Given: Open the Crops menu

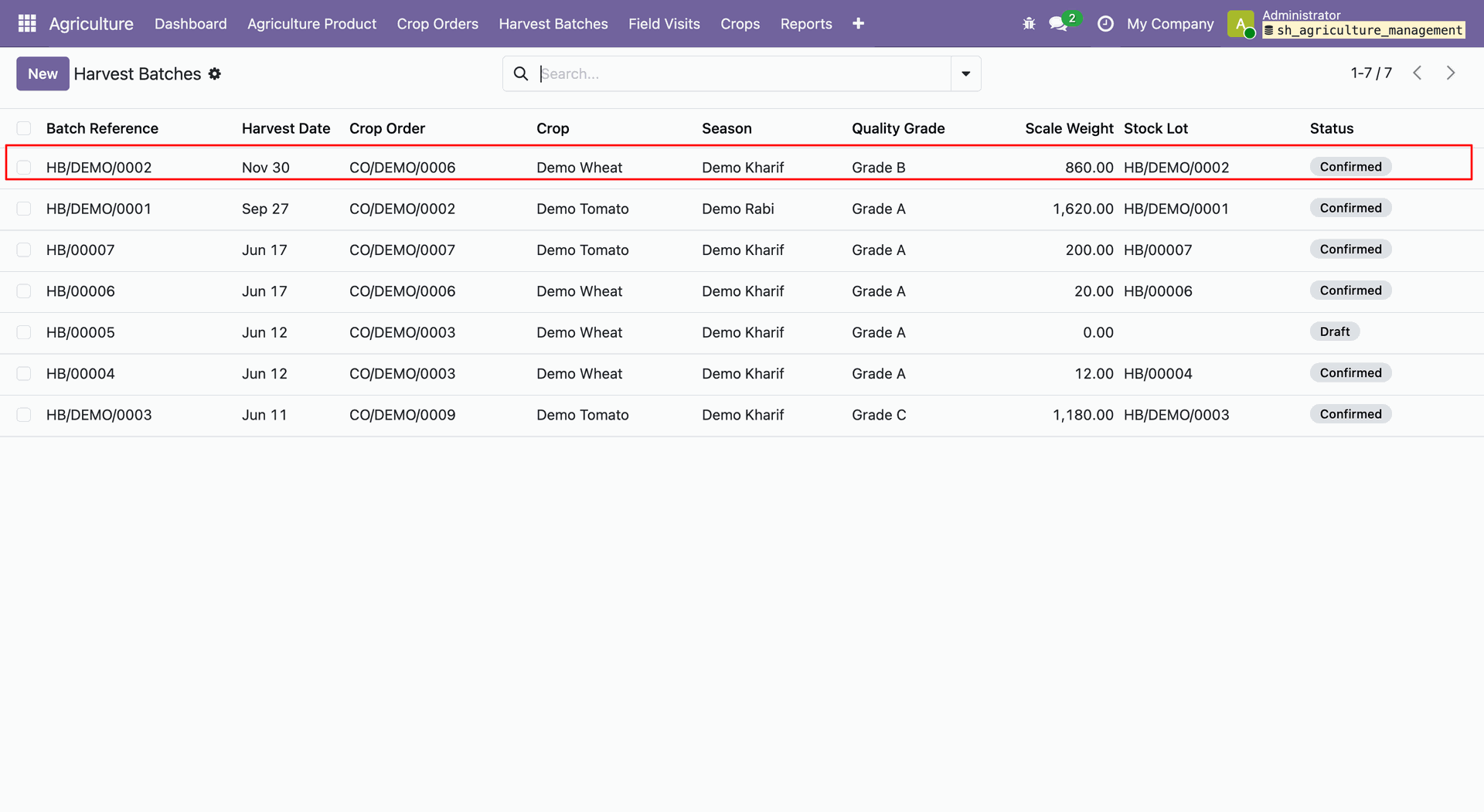Looking at the screenshot, I should pyautogui.click(x=740, y=24).
